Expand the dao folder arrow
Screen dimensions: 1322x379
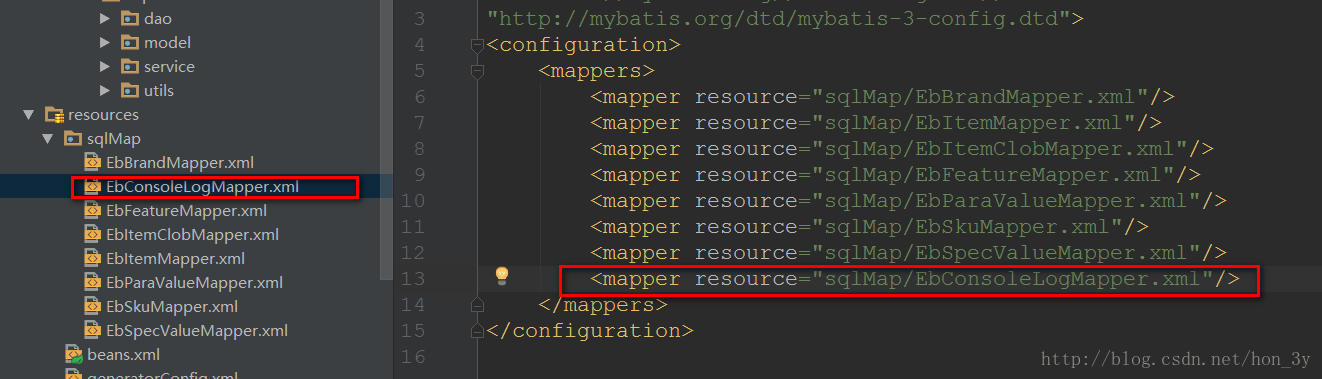click(105, 18)
